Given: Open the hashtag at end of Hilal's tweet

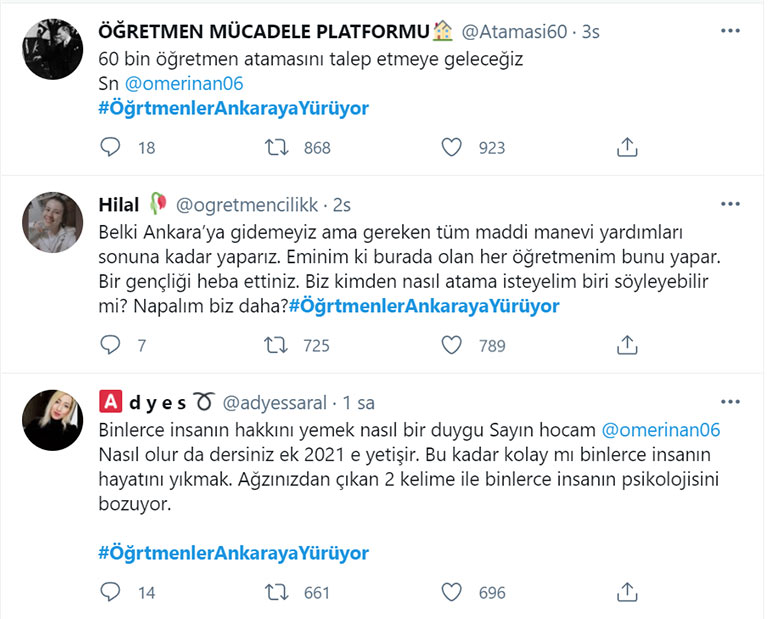Looking at the screenshot, I should tap(424, 306).
